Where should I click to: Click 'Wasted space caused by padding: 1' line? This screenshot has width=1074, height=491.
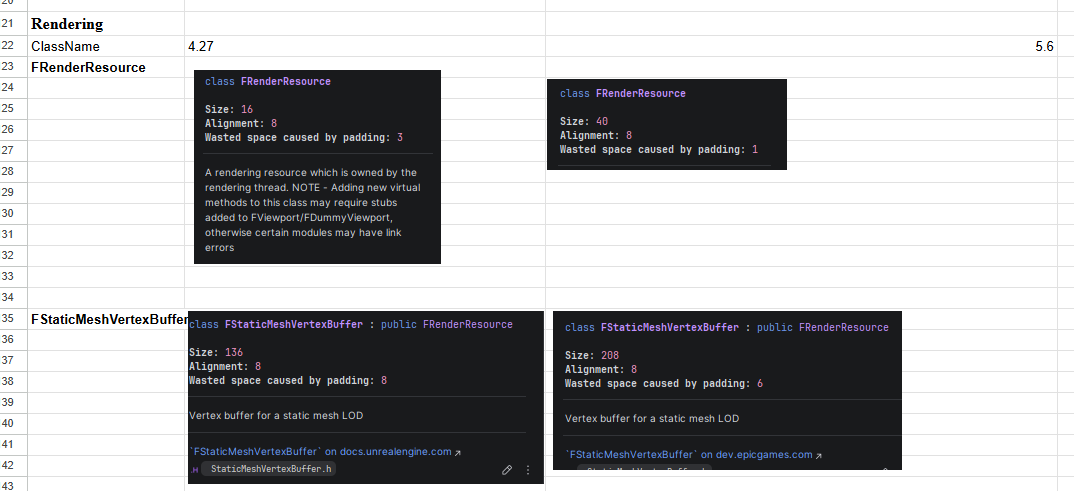[659, 149]
